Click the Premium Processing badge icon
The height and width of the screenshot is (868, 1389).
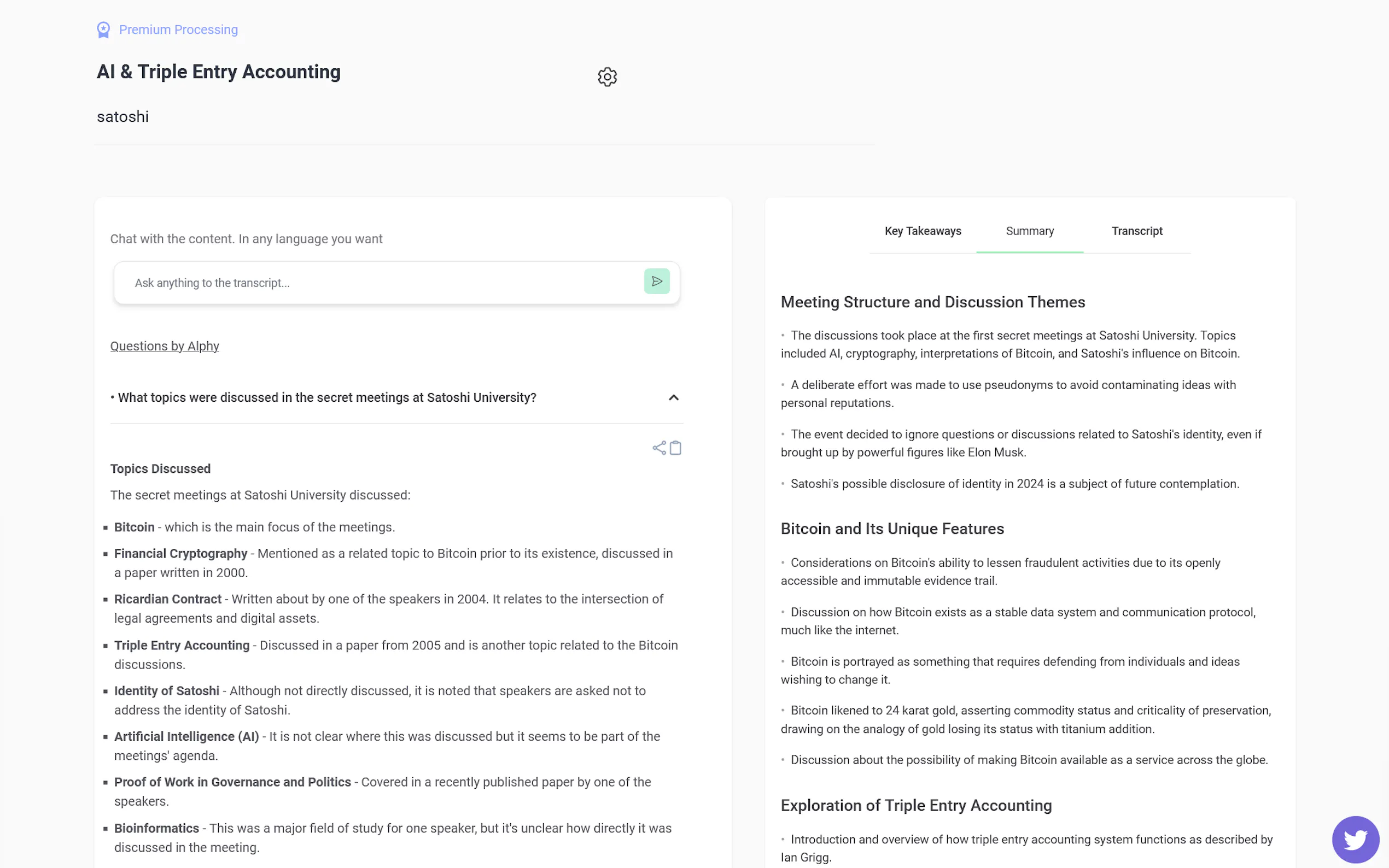103,30
